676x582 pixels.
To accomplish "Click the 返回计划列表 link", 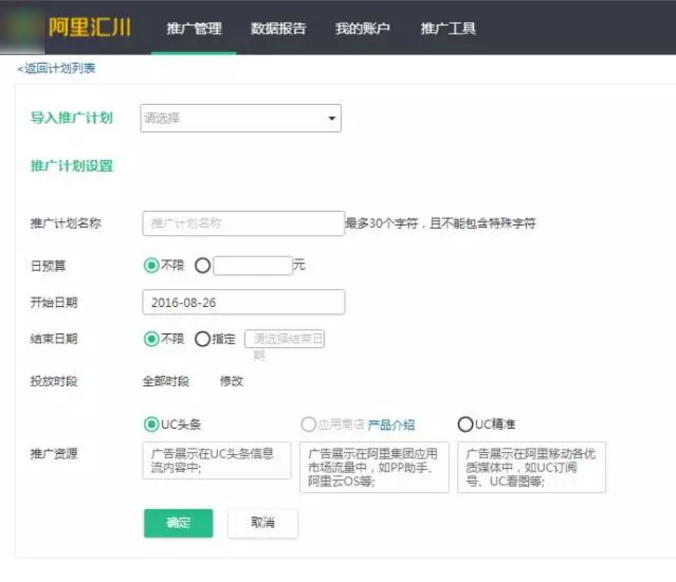I will tap(56, 68).
